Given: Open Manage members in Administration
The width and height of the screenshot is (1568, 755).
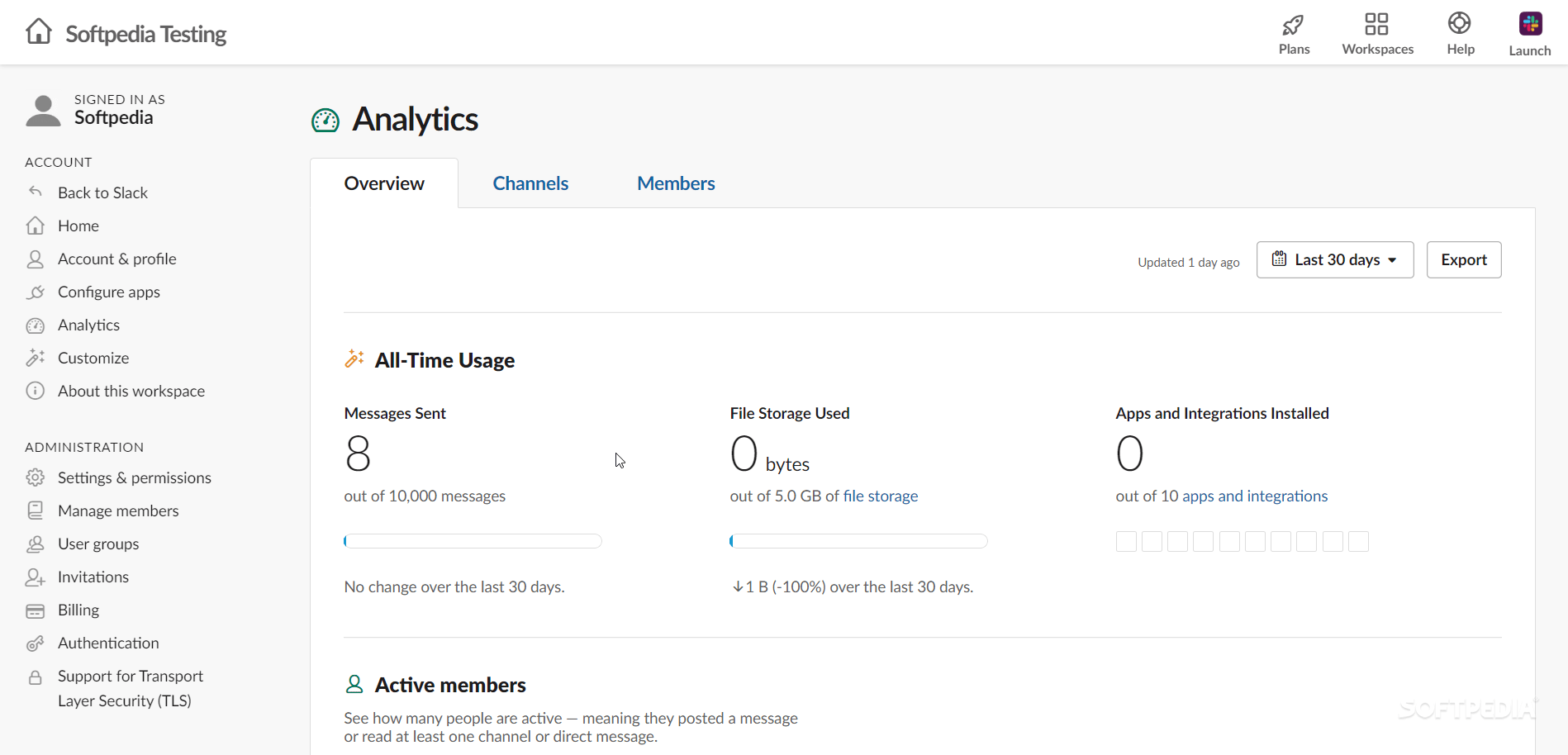Looking at the screenshot, I should [118, 511].
